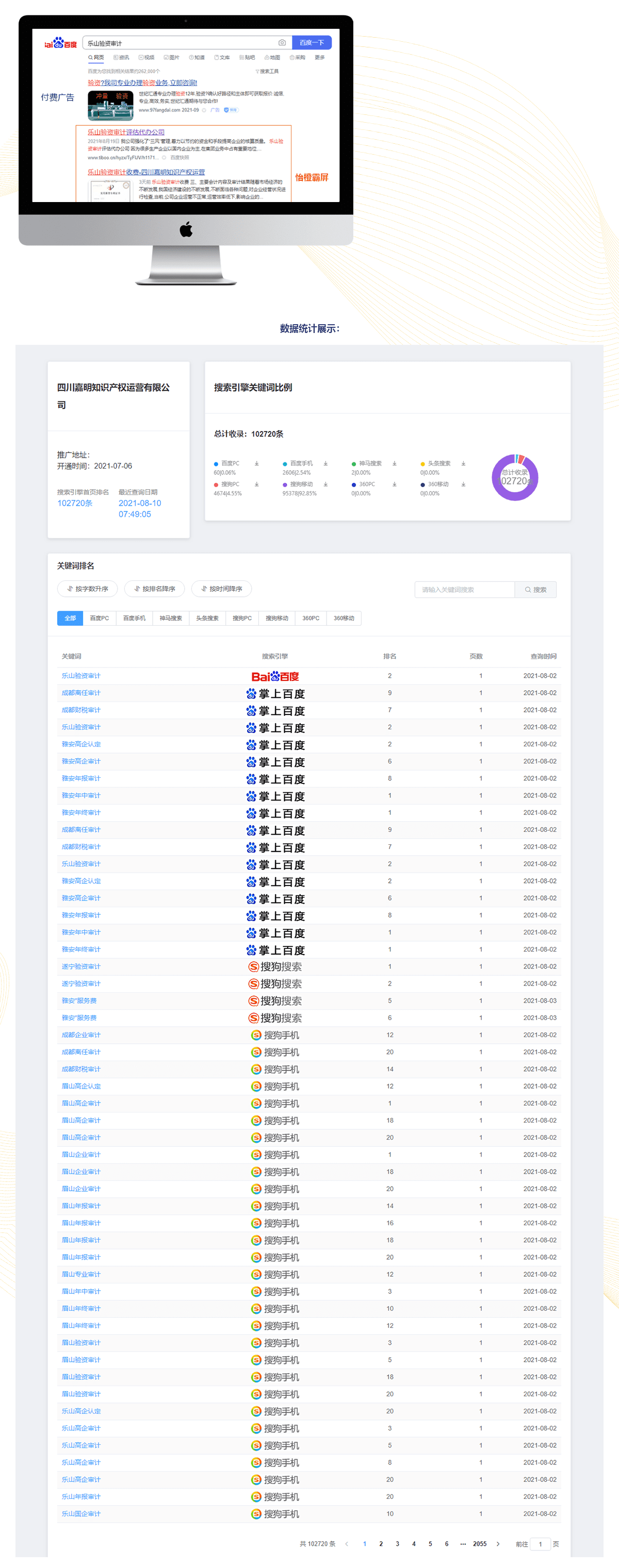The image size is (619, 1568).
Task: Click the pagination ellipsis for more pages
Action: (x=463, y=1544)
